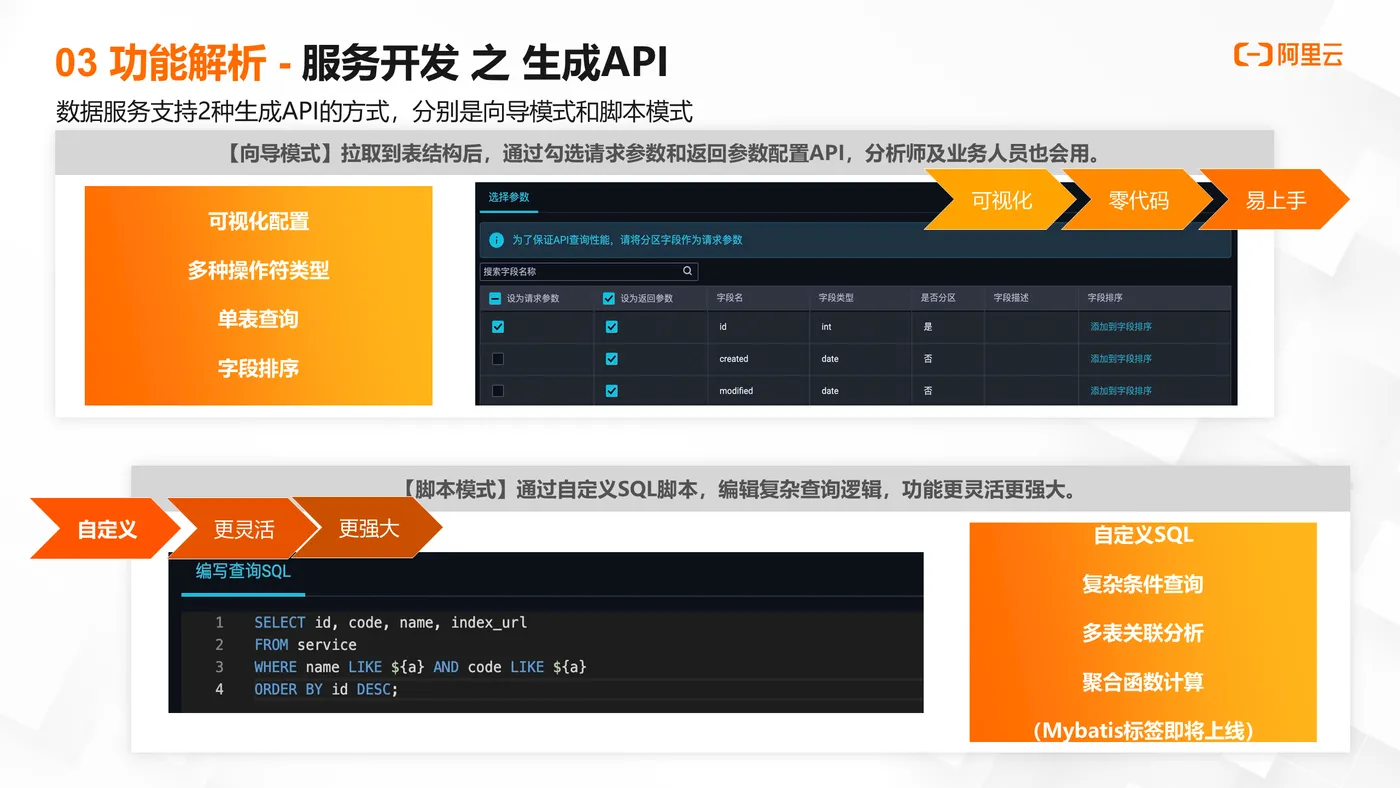
Task: Select the int field type cell
Action: click(826, 327)
